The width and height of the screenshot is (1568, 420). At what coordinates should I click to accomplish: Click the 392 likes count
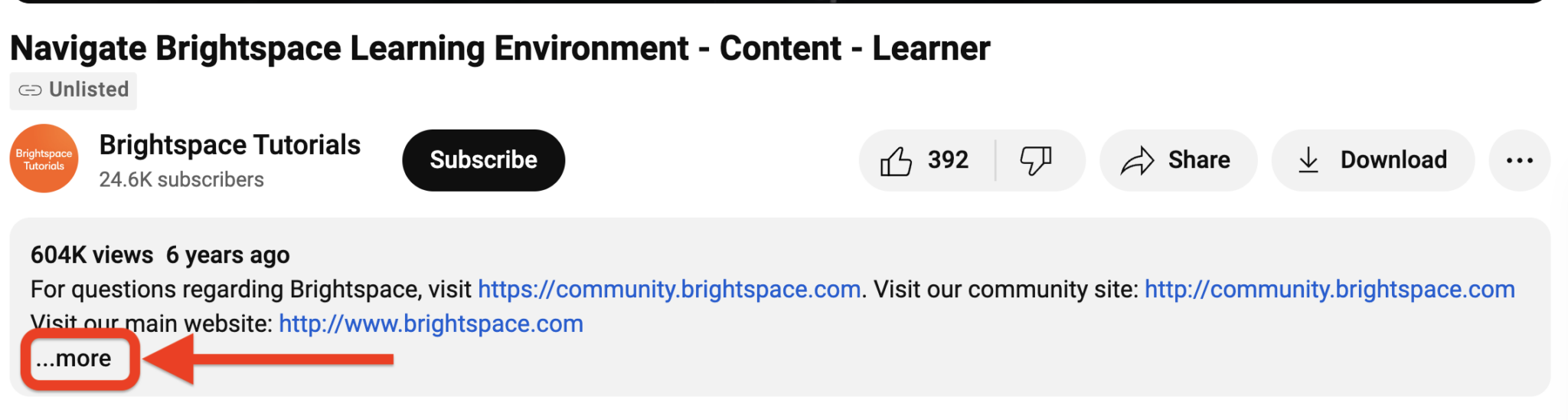(x=948, y=160)
